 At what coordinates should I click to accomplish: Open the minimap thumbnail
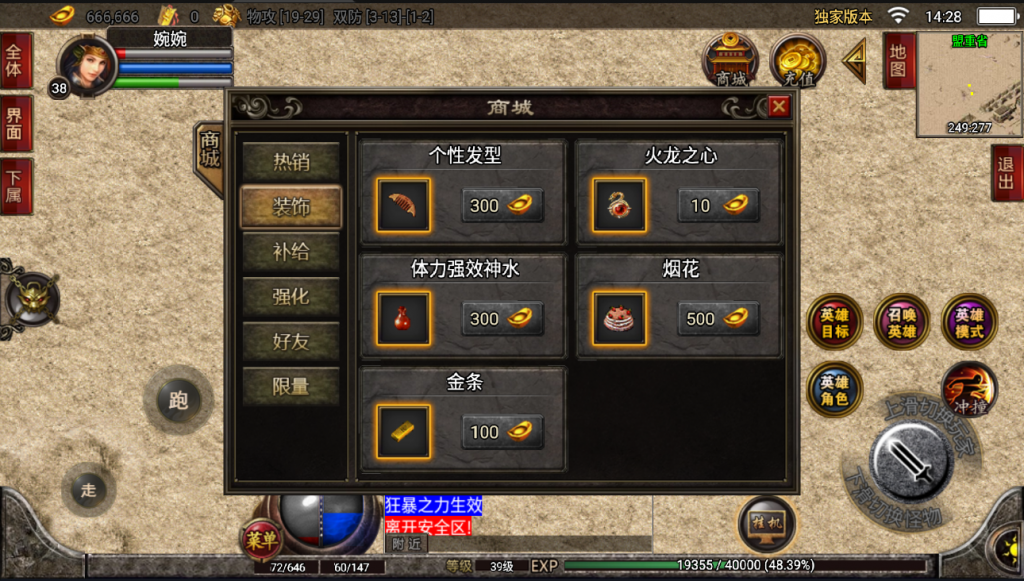[969, 84]
